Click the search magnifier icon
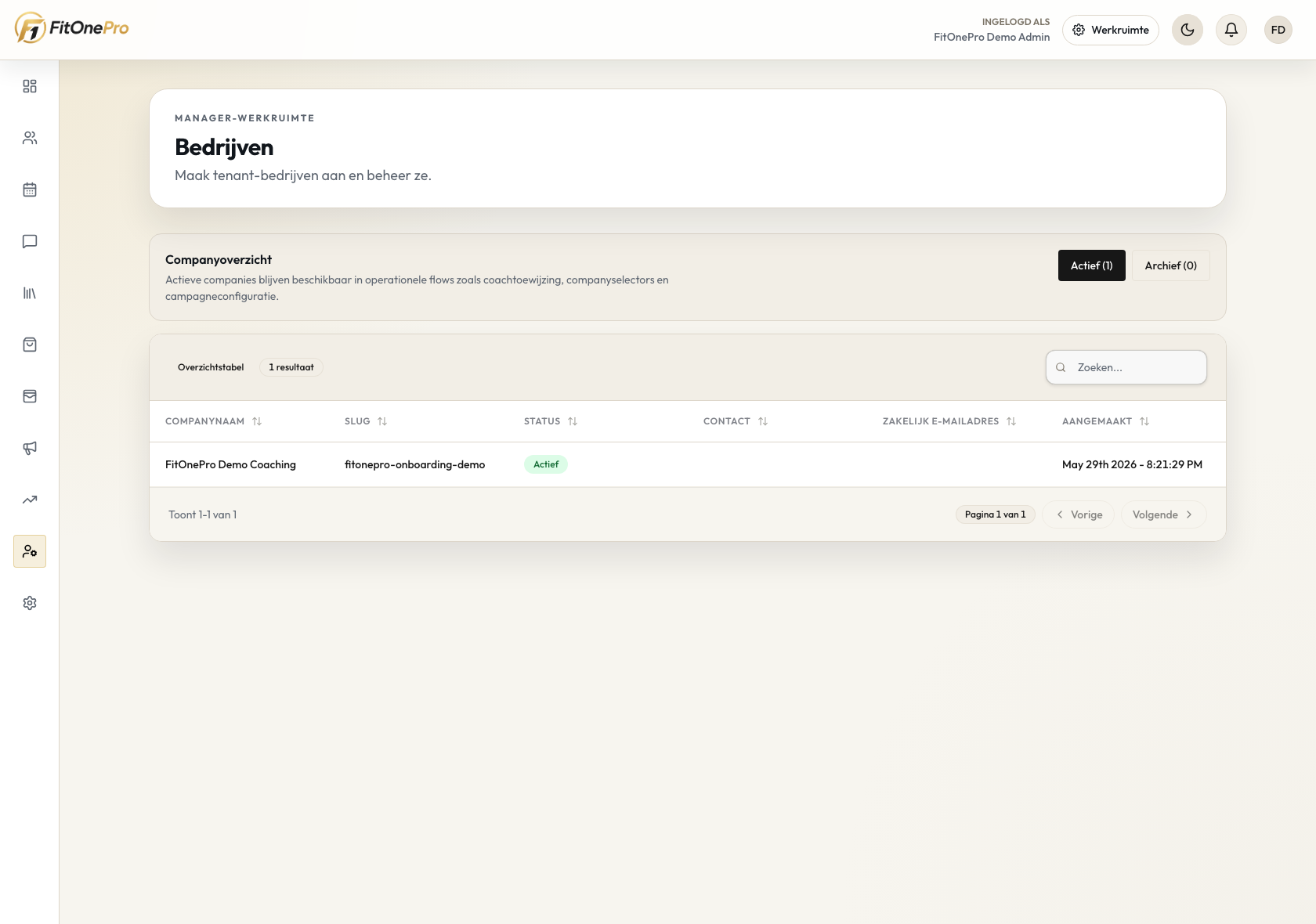The height and width of the screenshot is (924, 1316). coord(1061,367)
